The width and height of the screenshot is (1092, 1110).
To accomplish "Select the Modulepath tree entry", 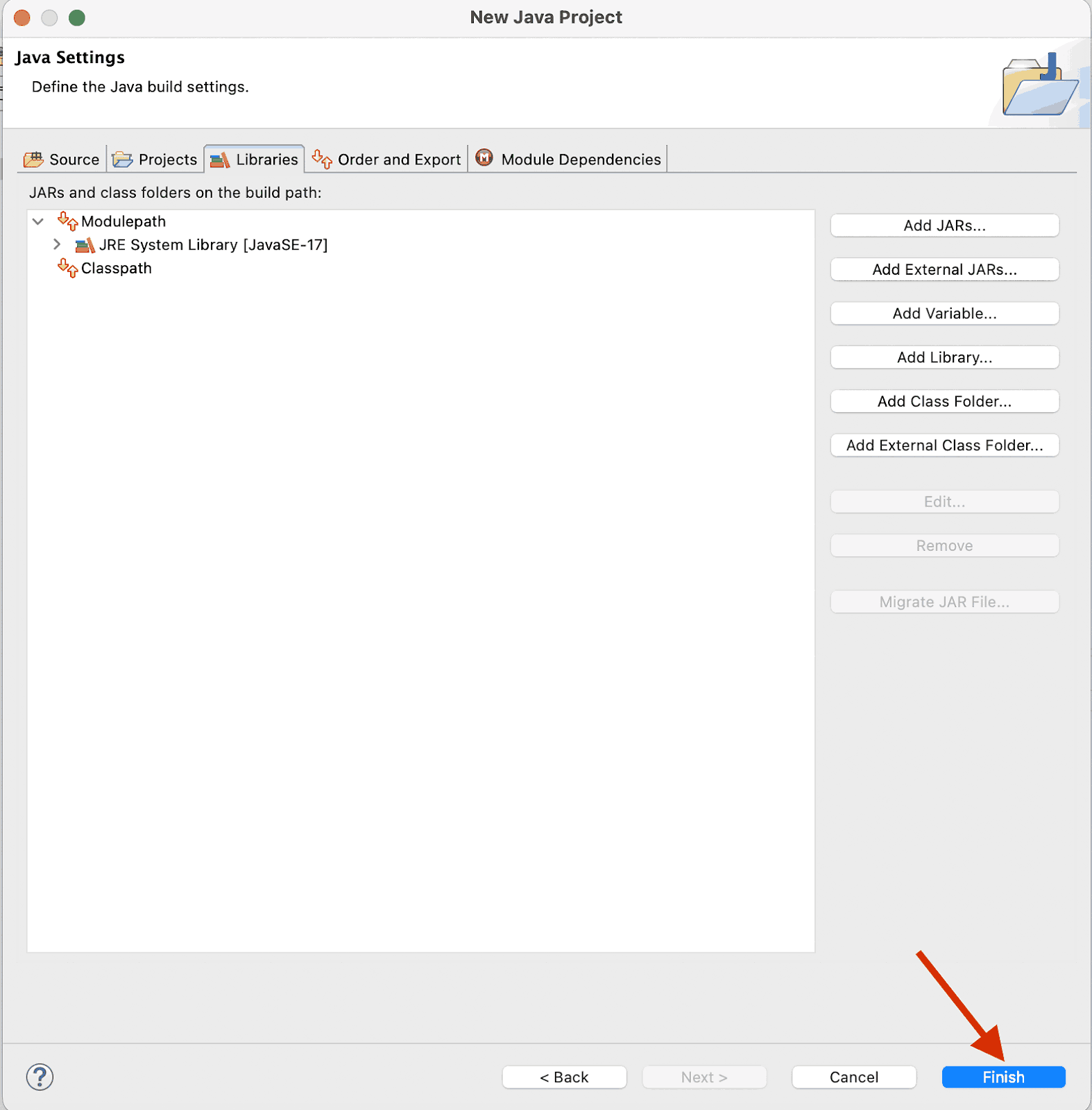I will click(x=123, y=221).
